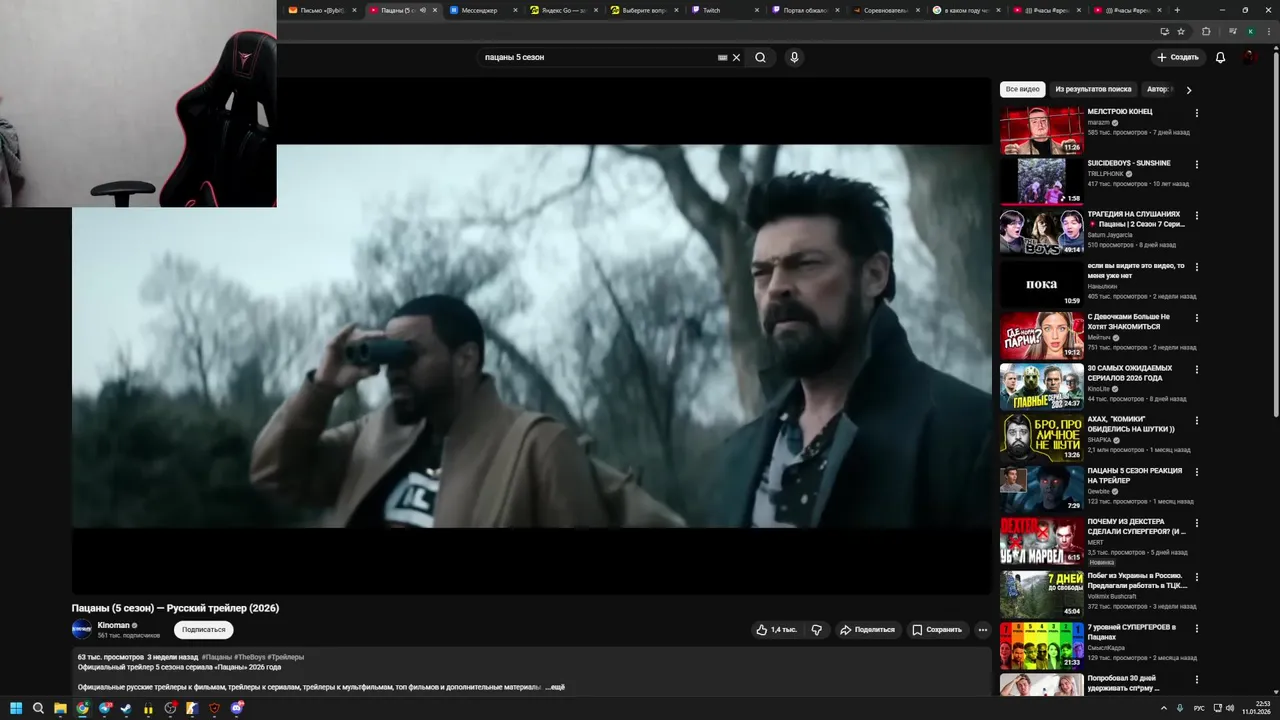Click the 'Подписаться' subscribe button
Viewport: 1280px width, 720px height.
click(x=203, y=630)
